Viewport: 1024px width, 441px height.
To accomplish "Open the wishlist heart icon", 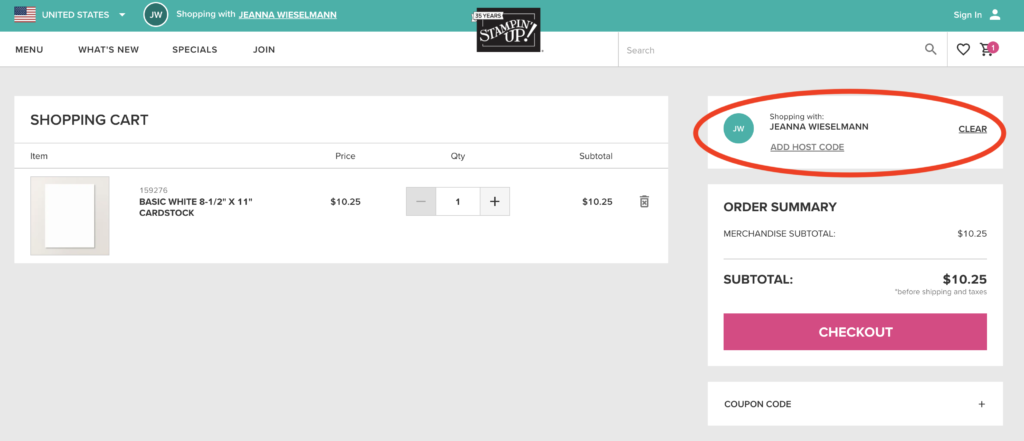I will 963,50.
